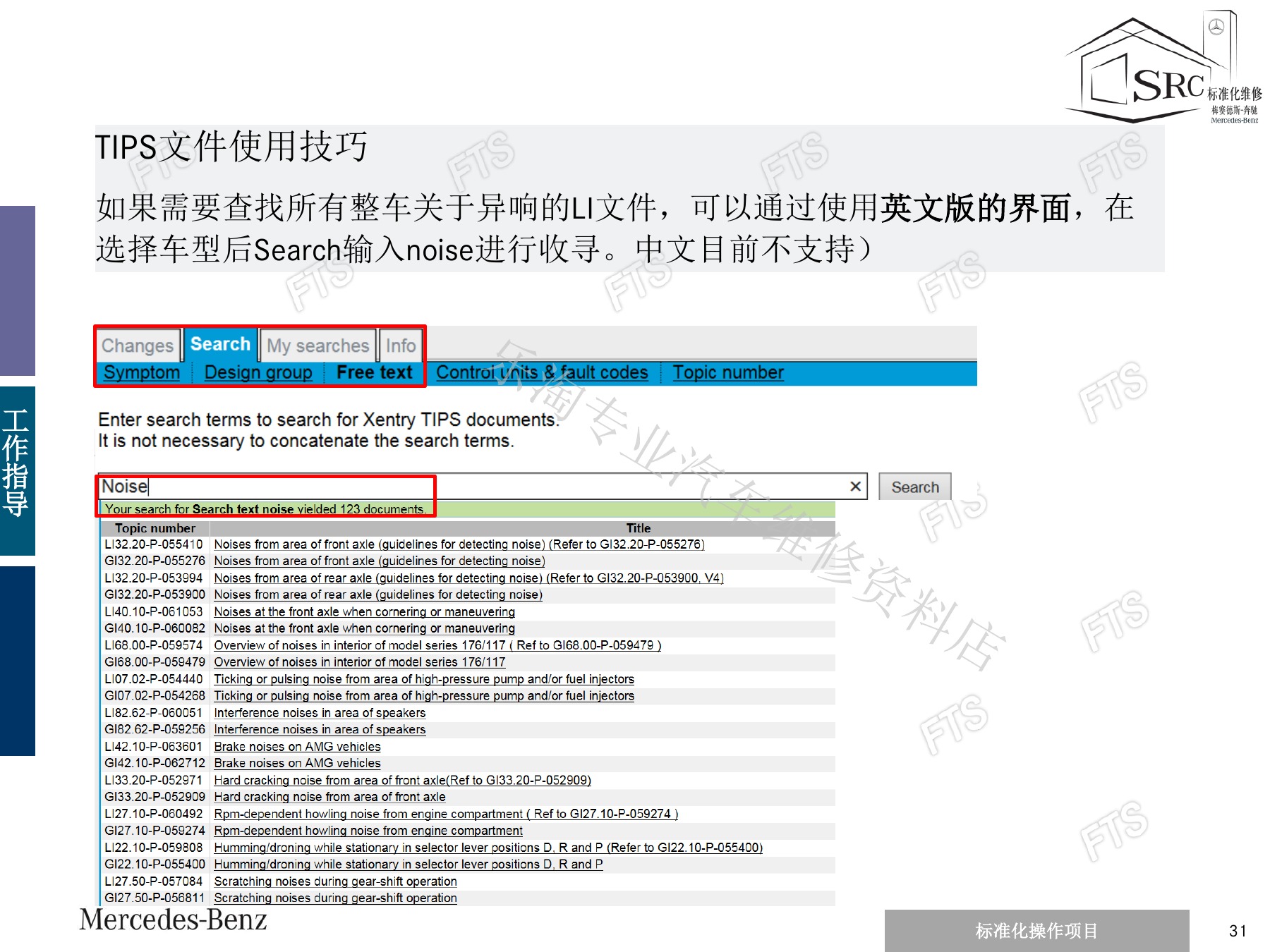Select topic number cell LI07.02-P-054440
1270x952 pixels.
coord(154,679)
